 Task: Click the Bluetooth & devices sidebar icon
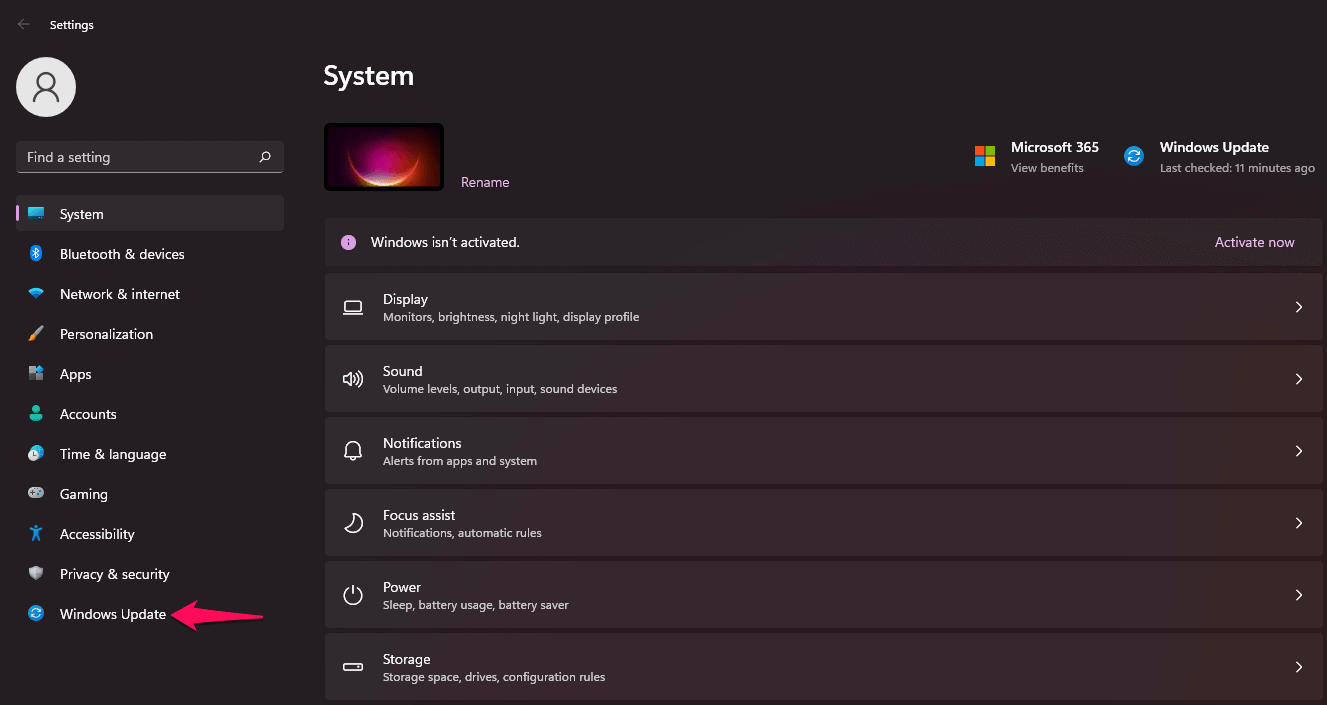coord(36,254)
